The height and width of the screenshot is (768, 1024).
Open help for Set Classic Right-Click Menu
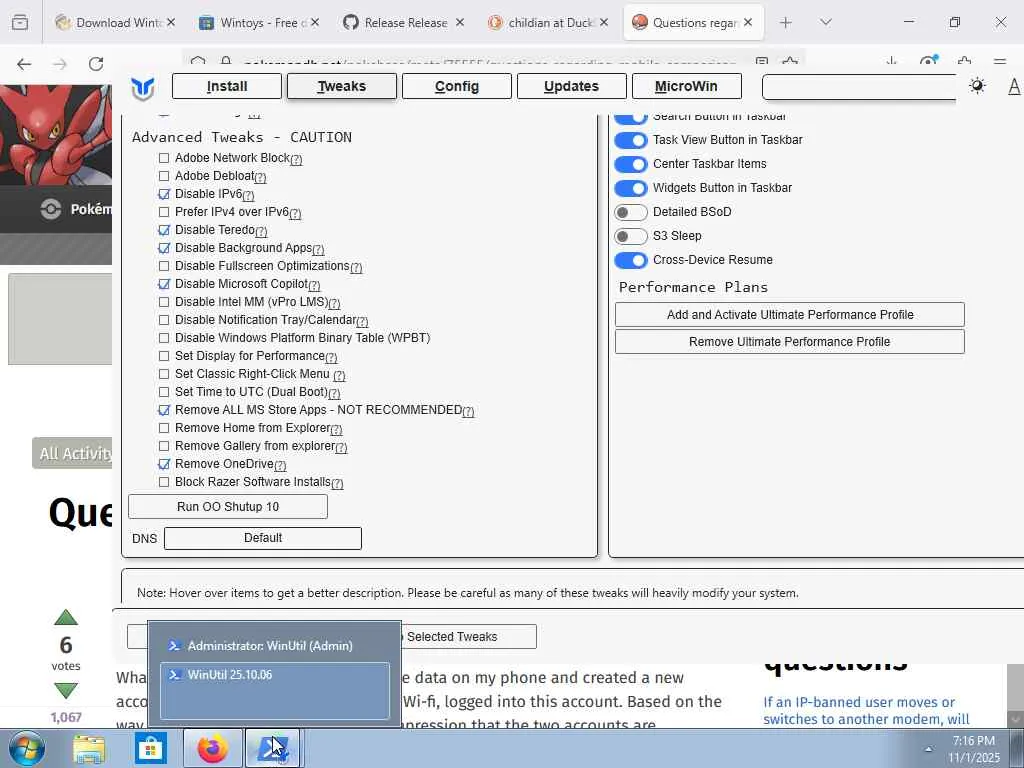point(339,376)
